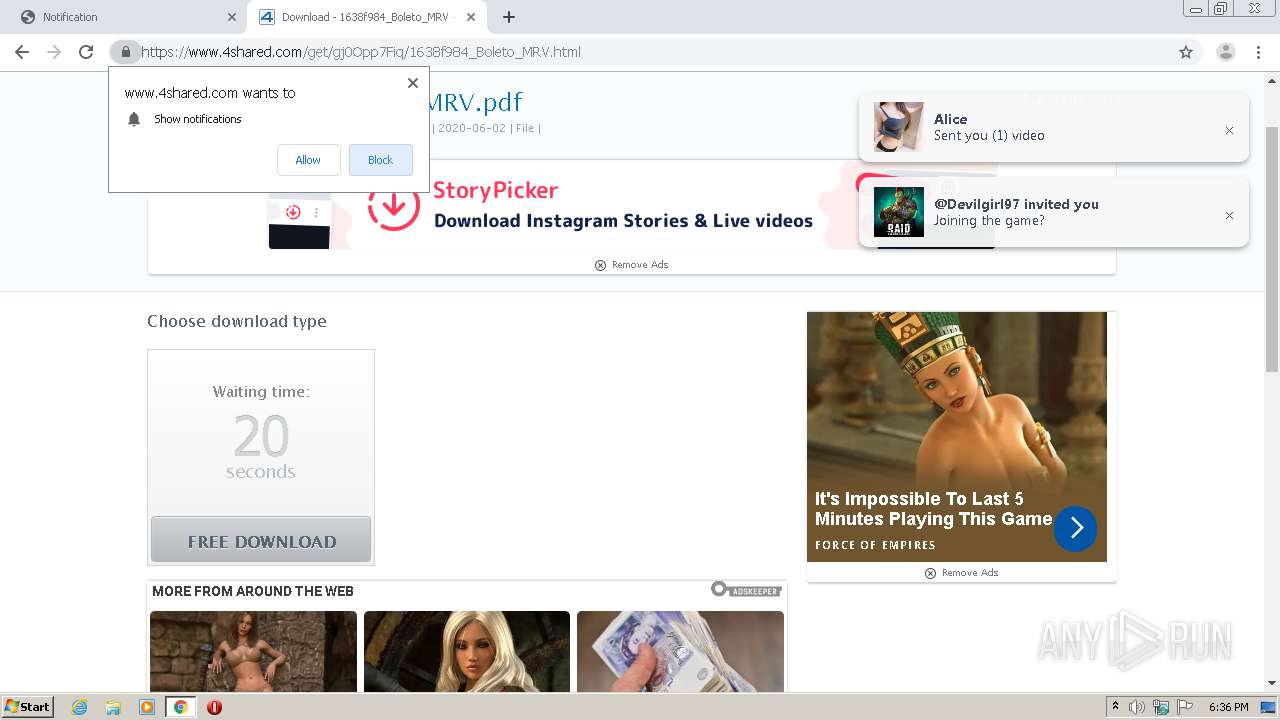Switch to the Notification tab

click(123, 17)
